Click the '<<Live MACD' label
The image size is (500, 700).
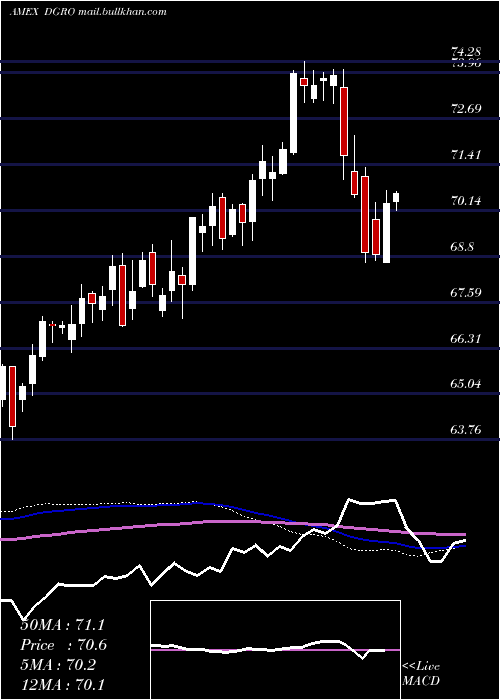point(421,673)
